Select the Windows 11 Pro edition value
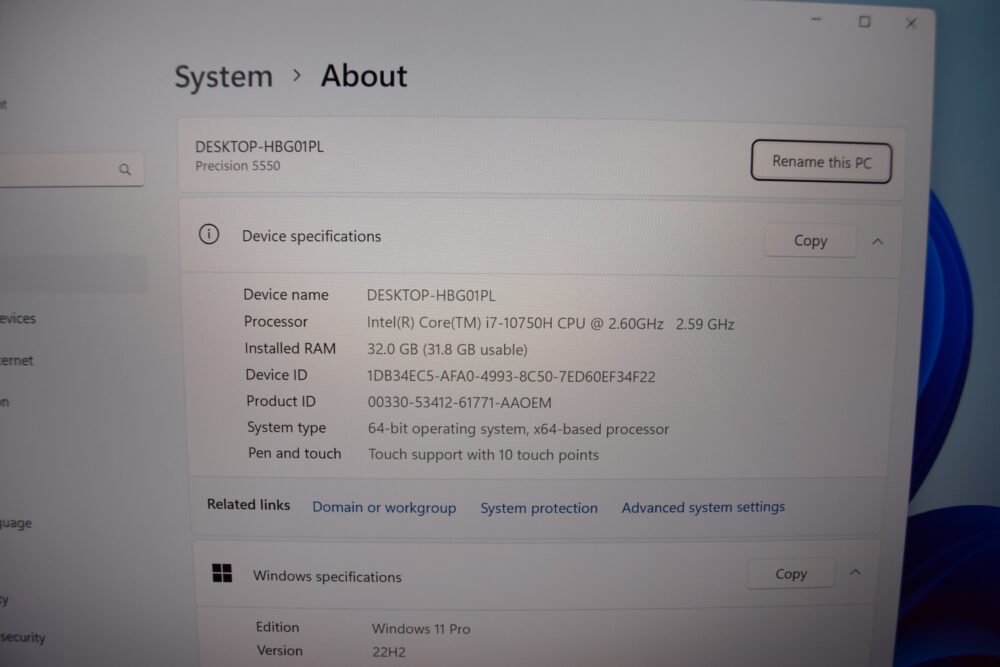Viewport: 1000px width, 667px height. click(x=421, y=629)
